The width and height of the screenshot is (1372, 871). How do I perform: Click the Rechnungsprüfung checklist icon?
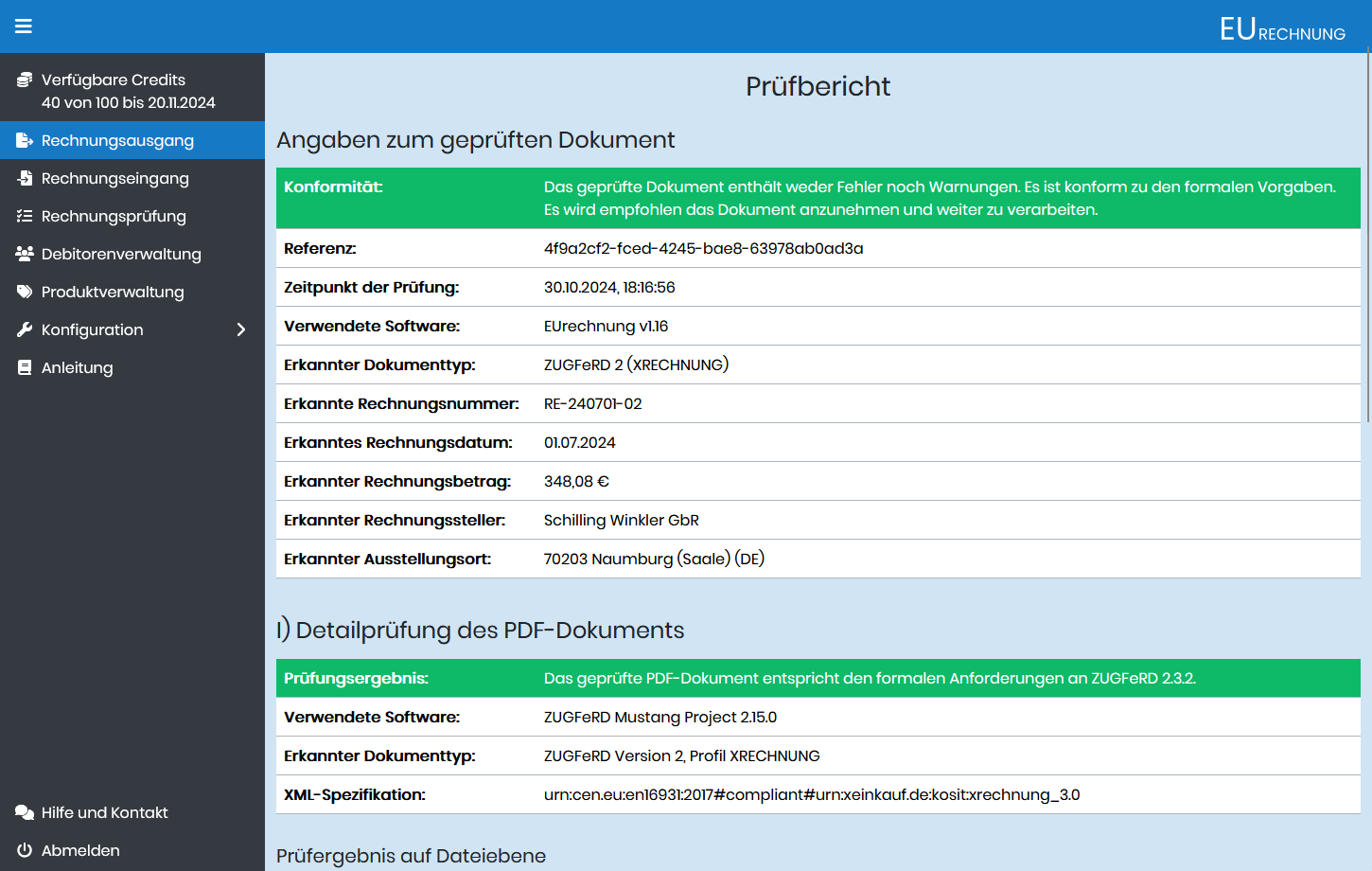pyautogui.click(x=25, y=216)
